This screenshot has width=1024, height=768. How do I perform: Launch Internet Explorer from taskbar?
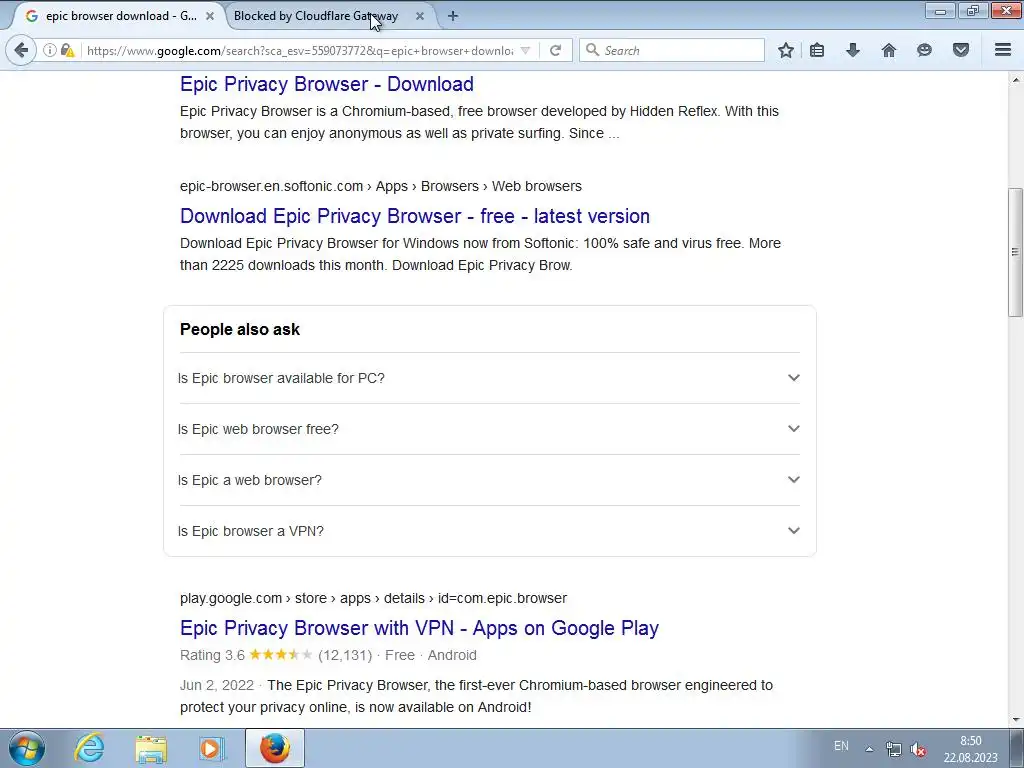89,748
